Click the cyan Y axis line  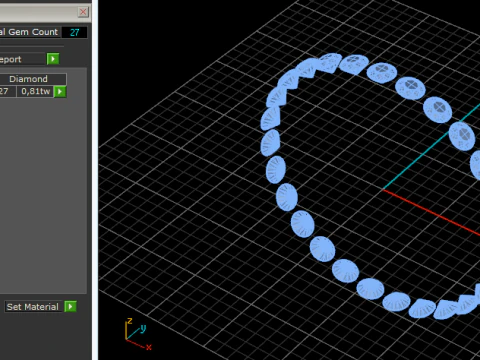click(431, 147)
